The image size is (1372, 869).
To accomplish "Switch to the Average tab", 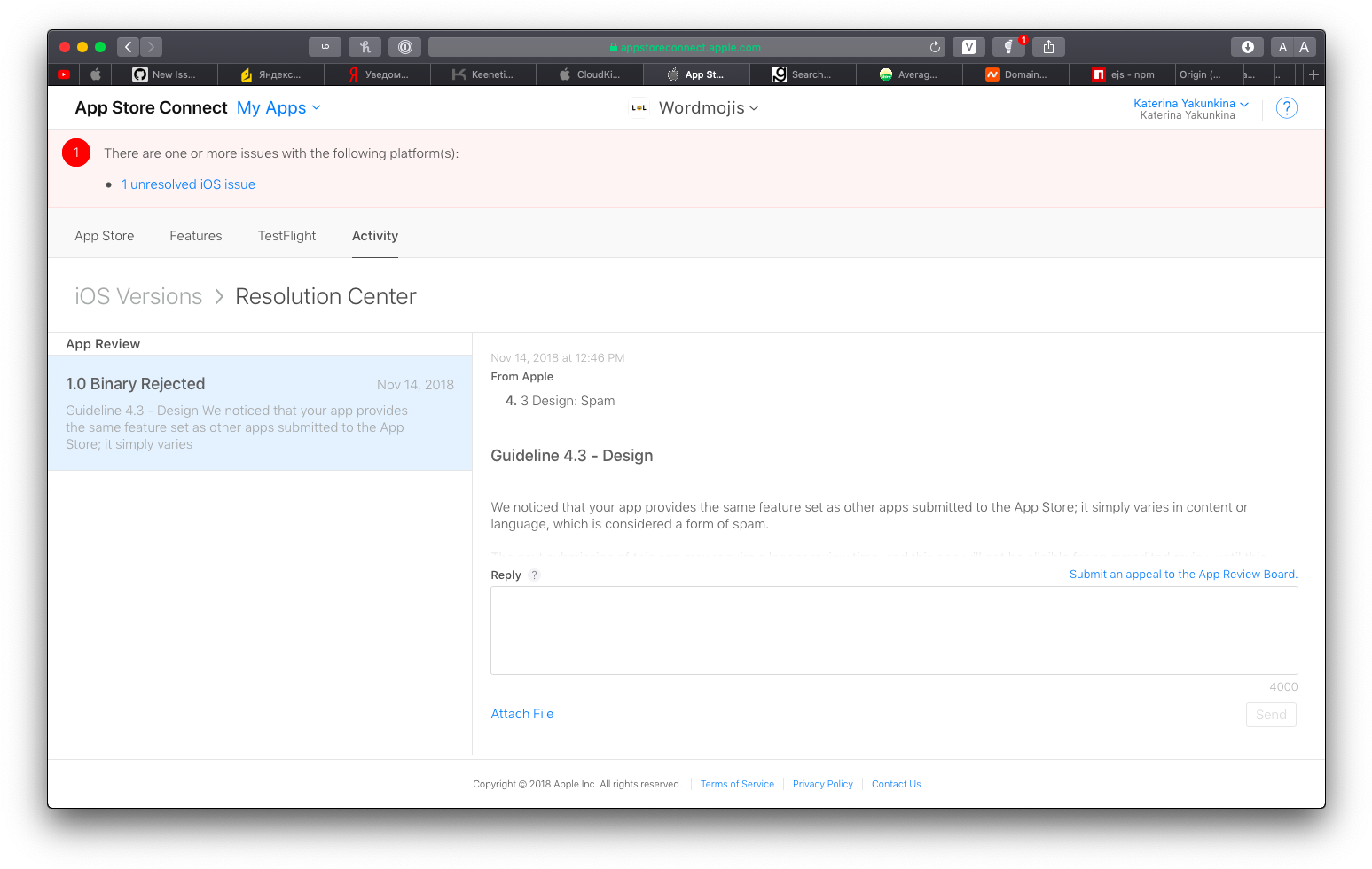I will pos(909,74).
